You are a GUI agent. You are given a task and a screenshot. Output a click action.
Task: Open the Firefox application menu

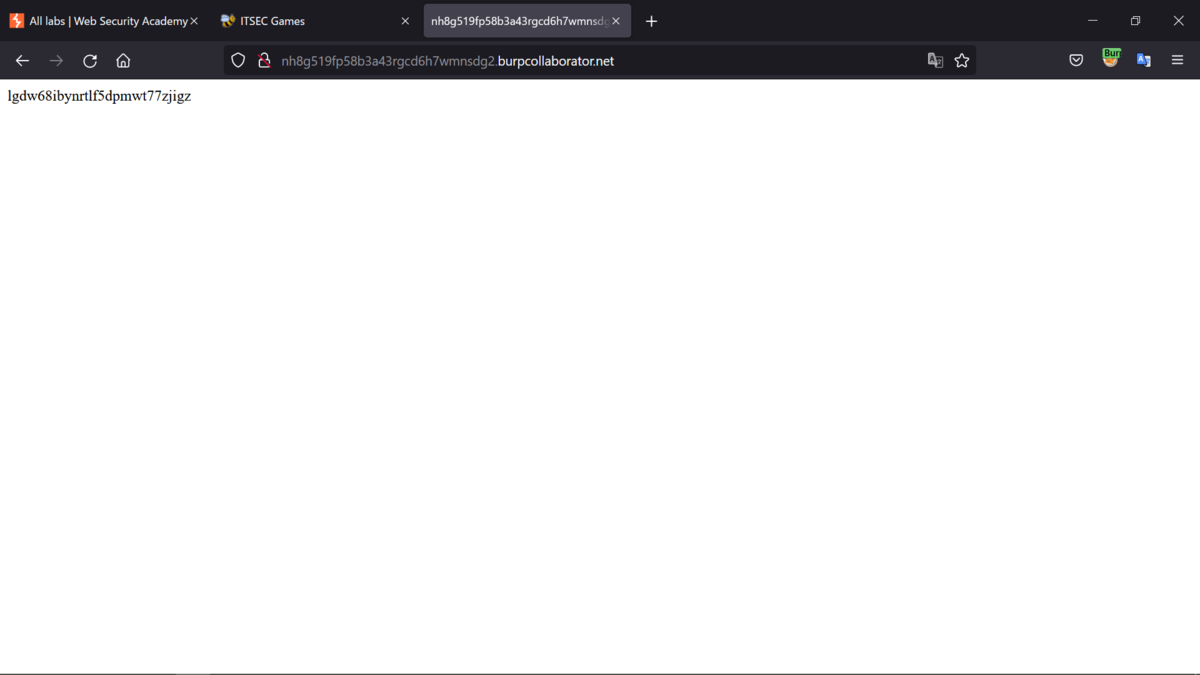coord(1177,61)
